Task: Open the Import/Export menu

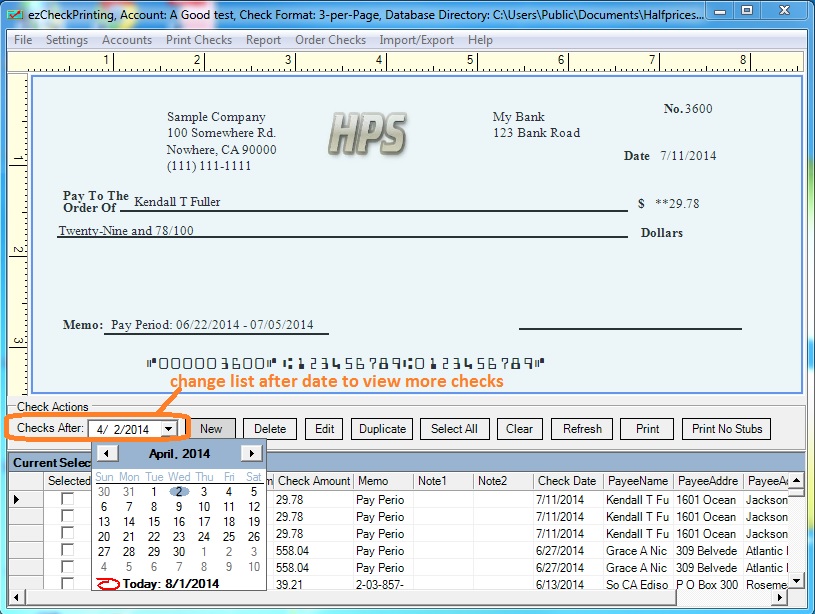Action: click(x=416, y=40)
